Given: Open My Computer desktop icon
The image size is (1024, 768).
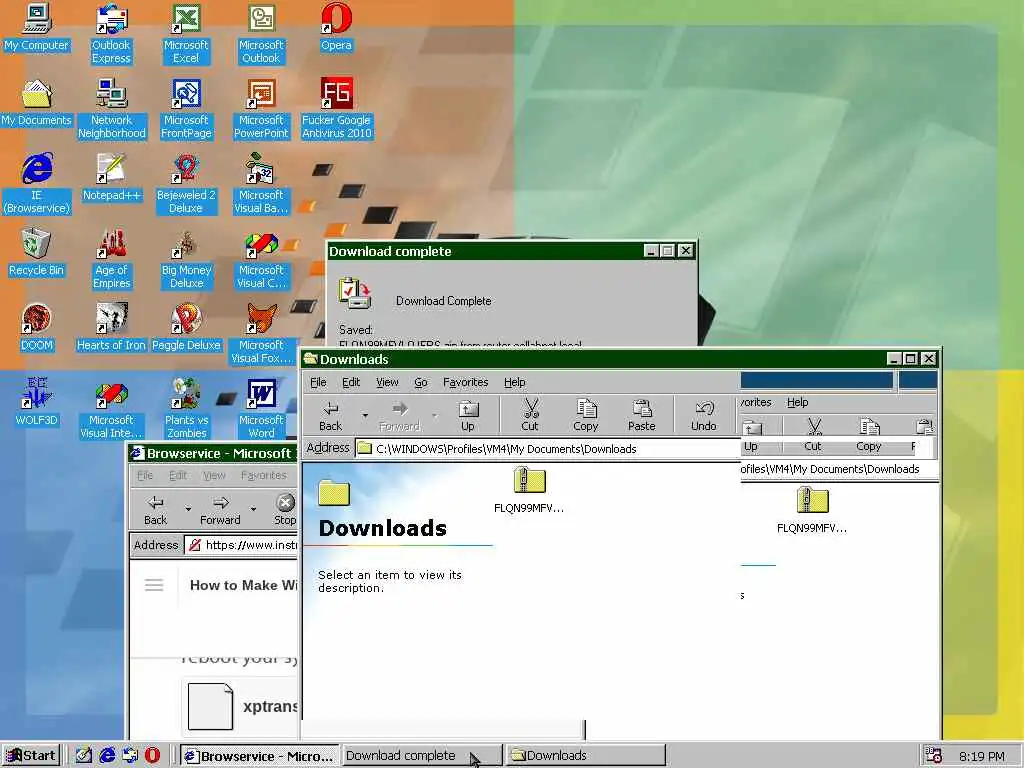Looking at the screenshot, I should 37,28.
